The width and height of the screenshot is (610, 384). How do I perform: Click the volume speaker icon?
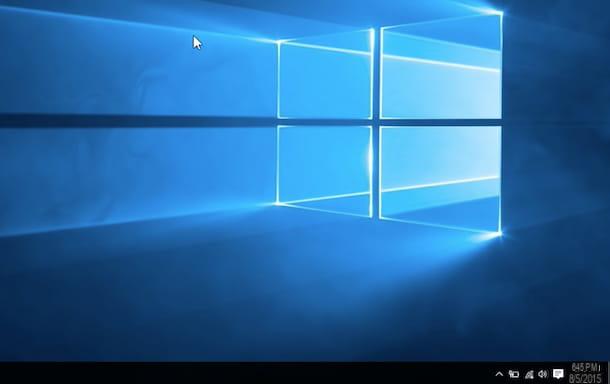tap(543, 374)
